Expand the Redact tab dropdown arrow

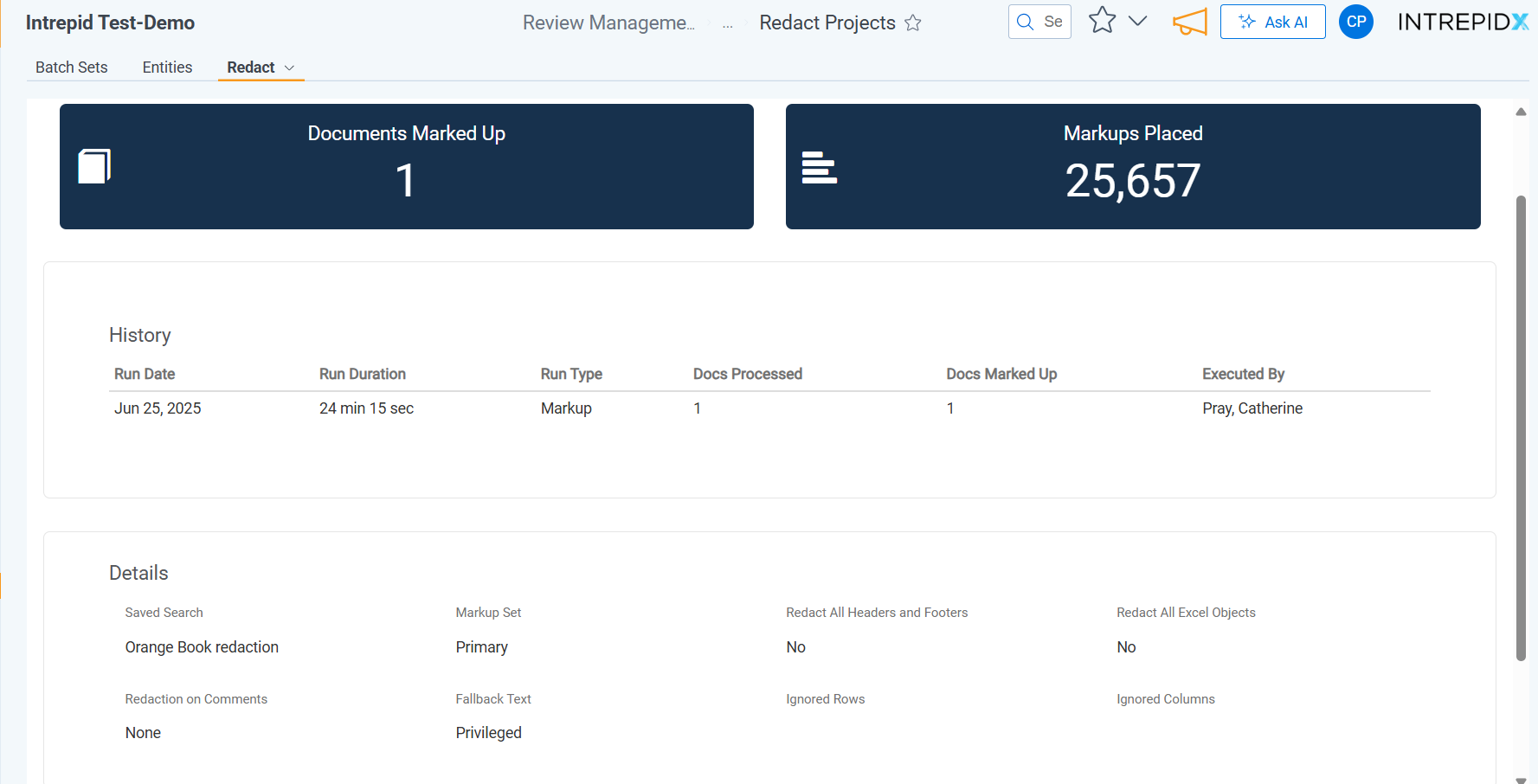(x=290, y=68)
